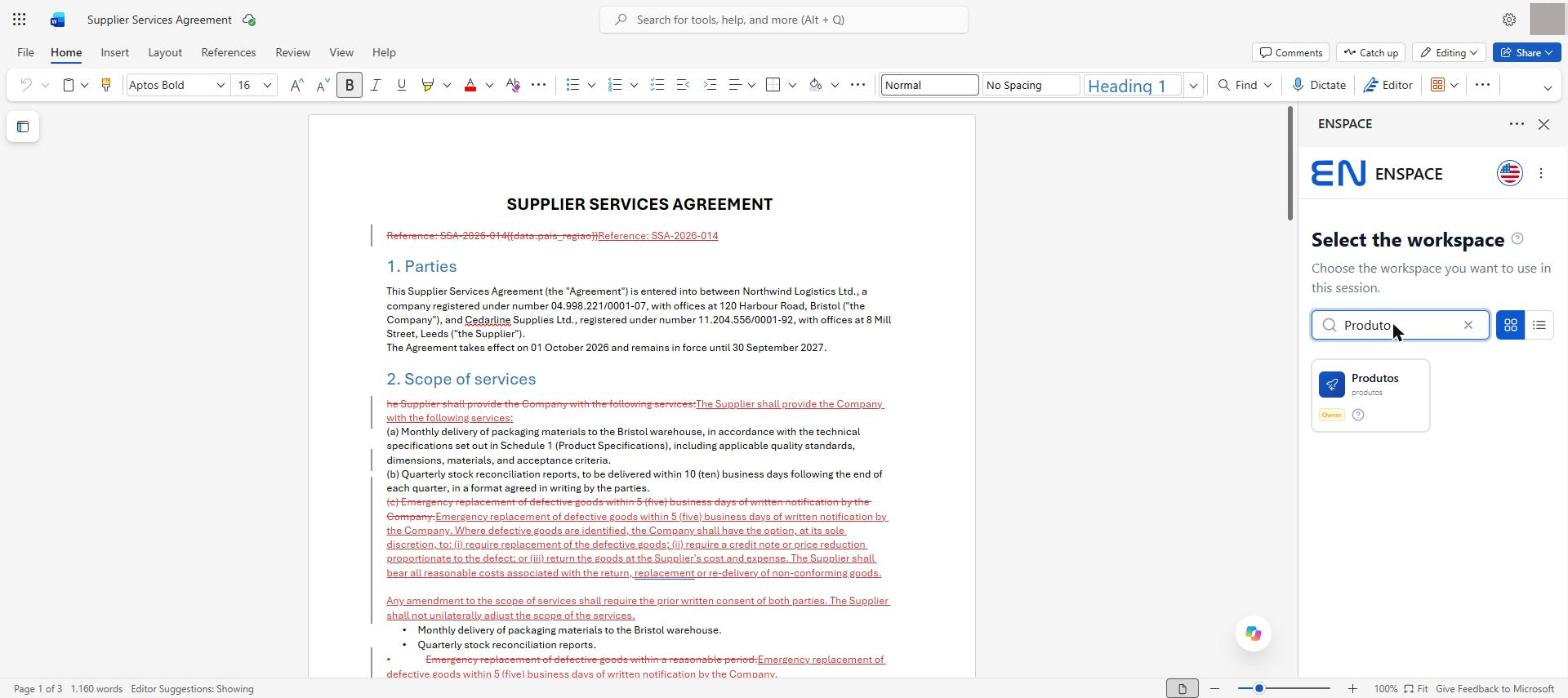The height and width of the screenshot is (698, 1568).
Task: Click the Undo icon
Action: point(26,85)
